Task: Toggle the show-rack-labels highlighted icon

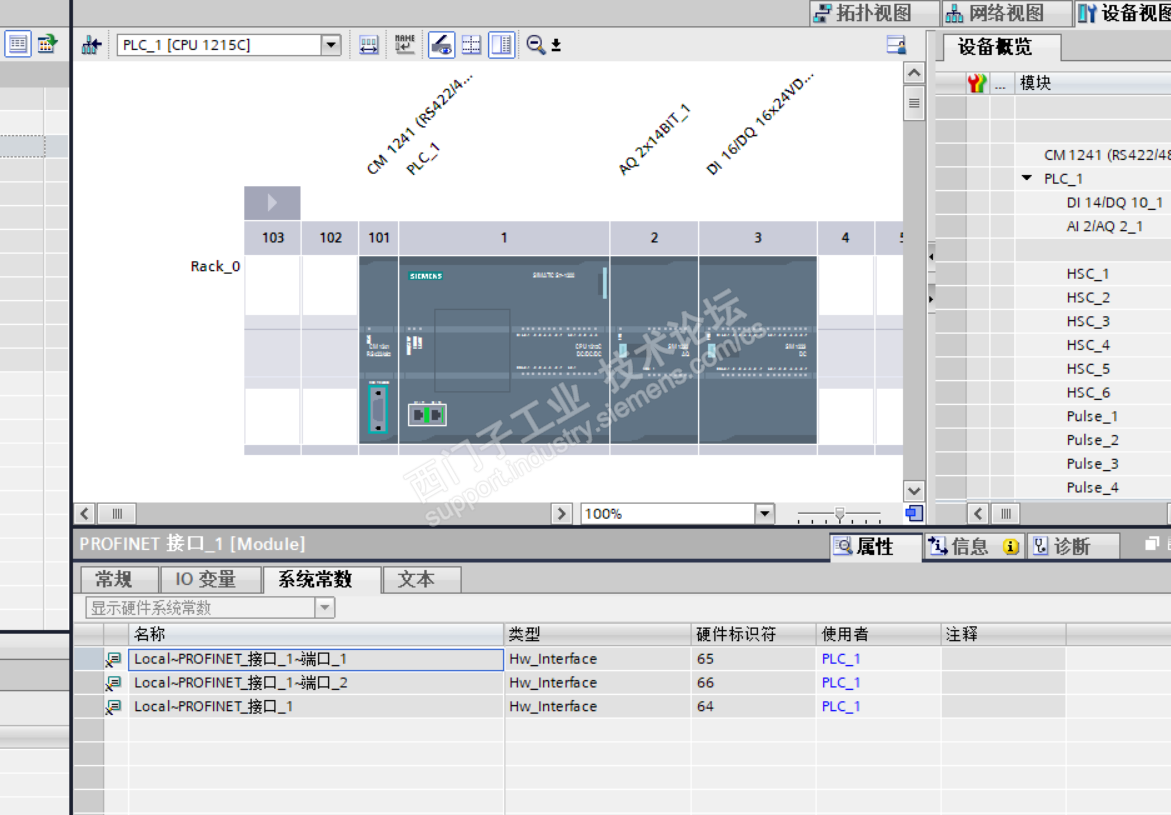Action: (x=441, y=45)
